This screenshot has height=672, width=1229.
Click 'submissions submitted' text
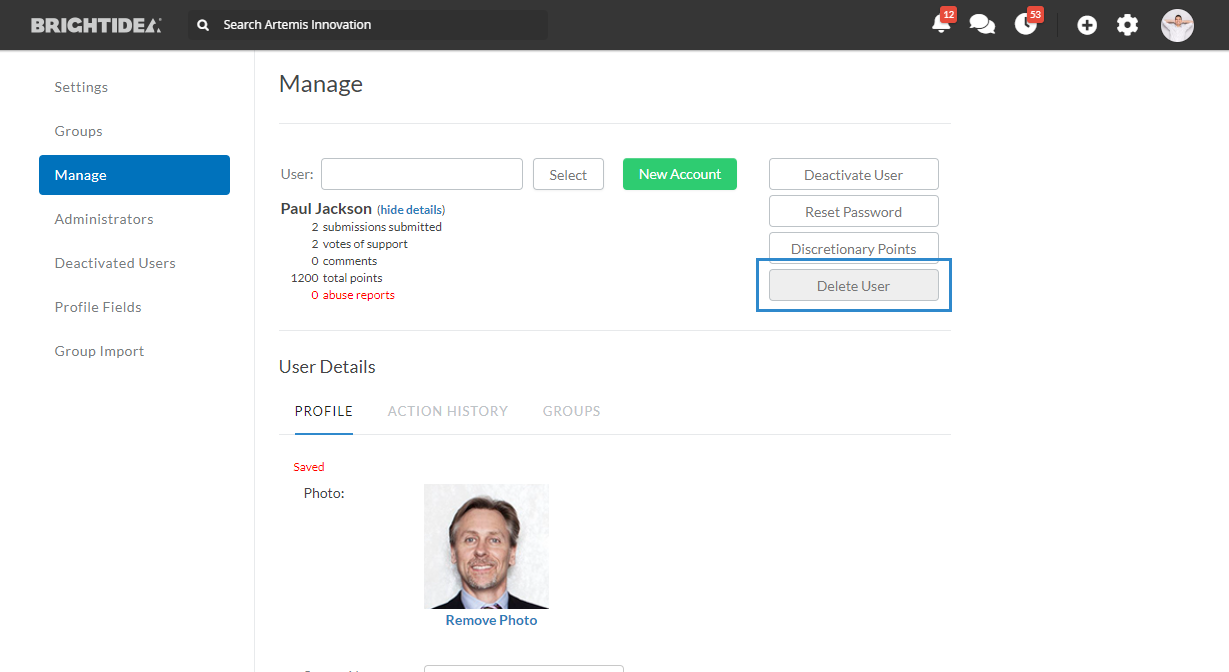coord(382,227)
